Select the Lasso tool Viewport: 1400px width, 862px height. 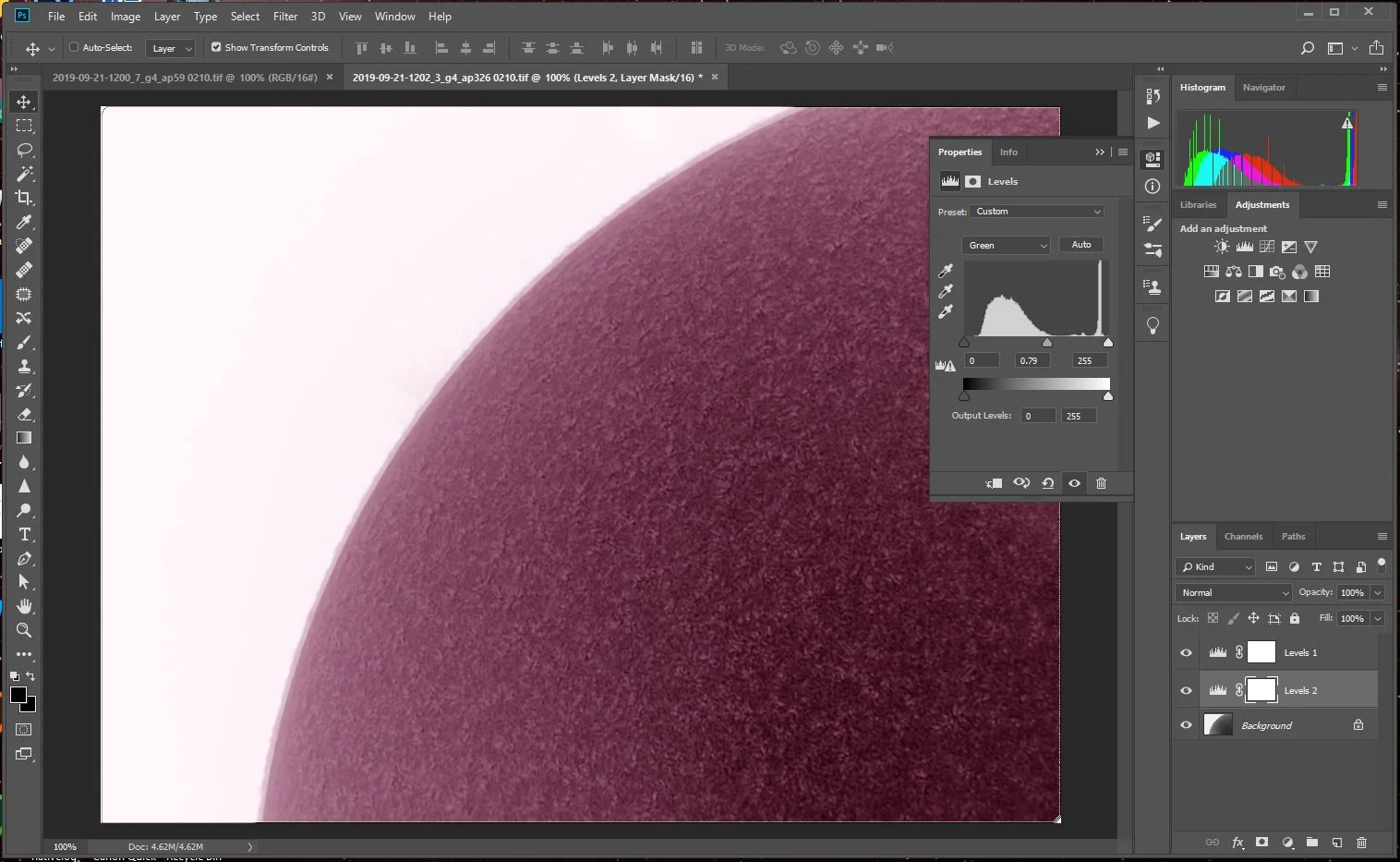(x=24, y=150)
